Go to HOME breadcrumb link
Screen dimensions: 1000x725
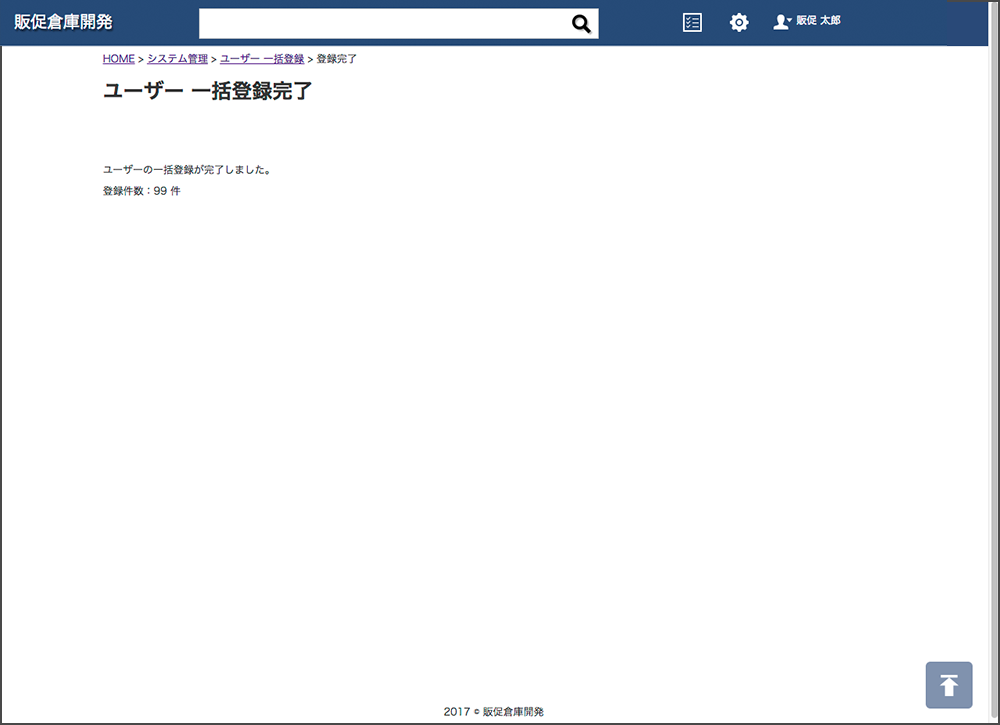pyautogui.click(x=119, y=59)
